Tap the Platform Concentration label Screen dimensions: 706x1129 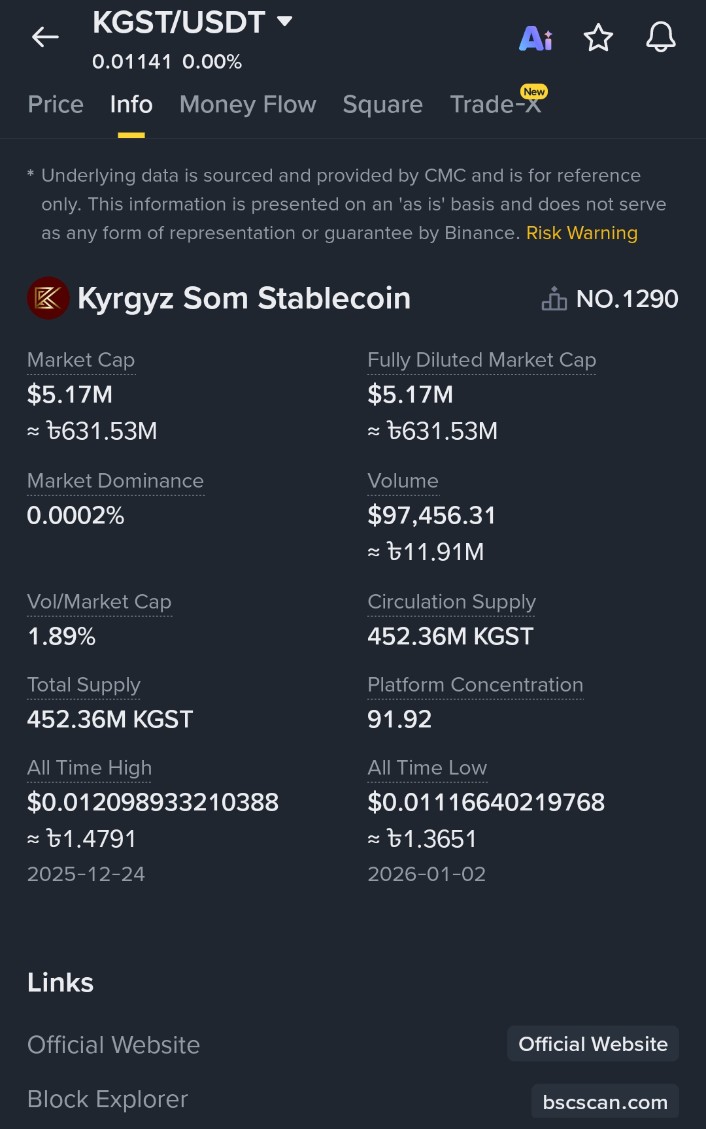[475, 685]
